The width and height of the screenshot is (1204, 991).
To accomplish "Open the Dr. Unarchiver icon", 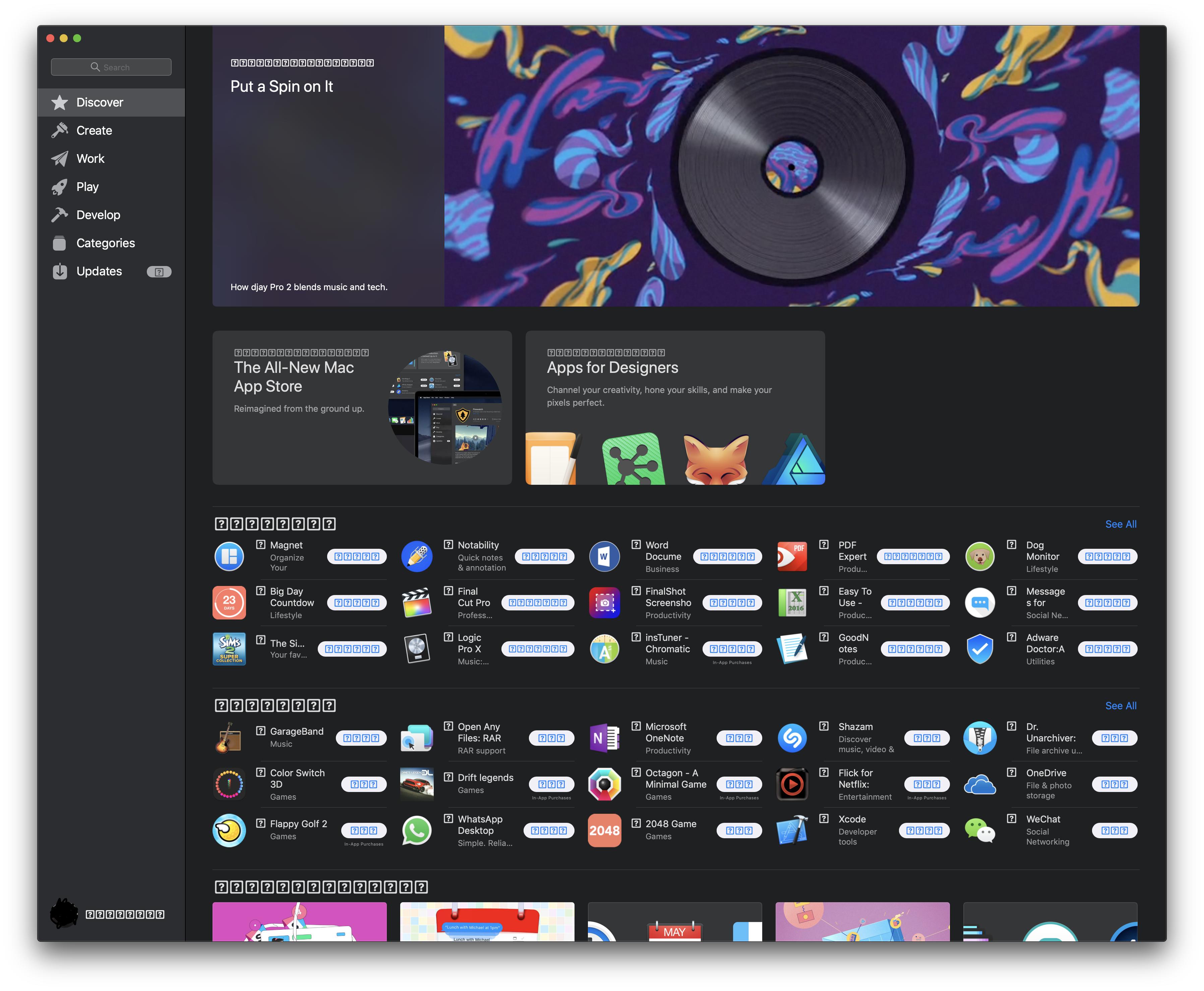I will [x=979, y=738].
